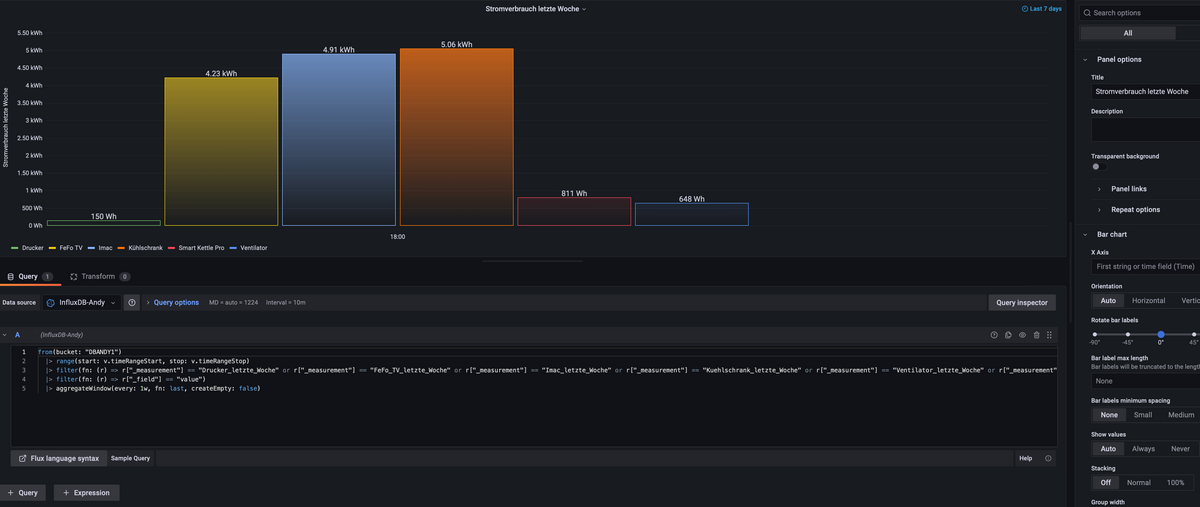Click the Transform tab icon
This screenshot has width=1200, height=507.
[x=74, y=276]
